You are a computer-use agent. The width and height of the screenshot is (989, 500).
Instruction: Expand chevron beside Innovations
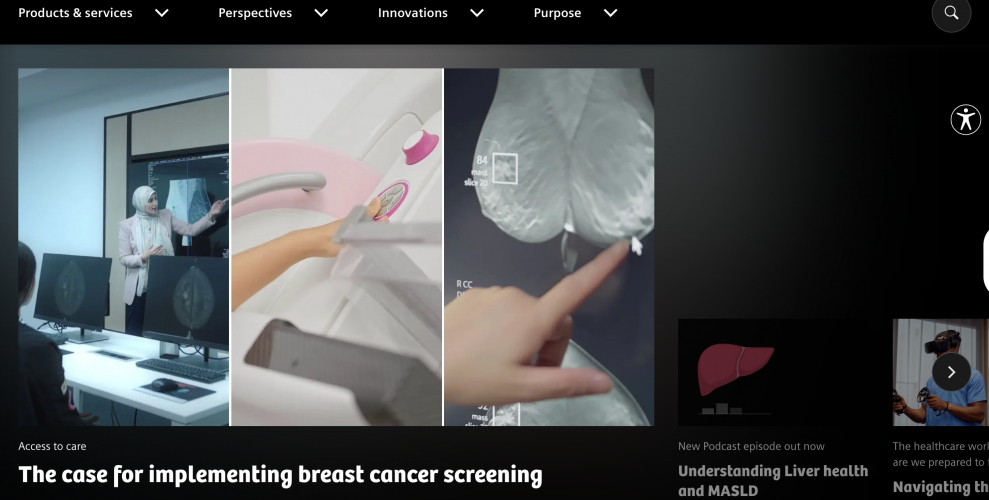(477, 13)
